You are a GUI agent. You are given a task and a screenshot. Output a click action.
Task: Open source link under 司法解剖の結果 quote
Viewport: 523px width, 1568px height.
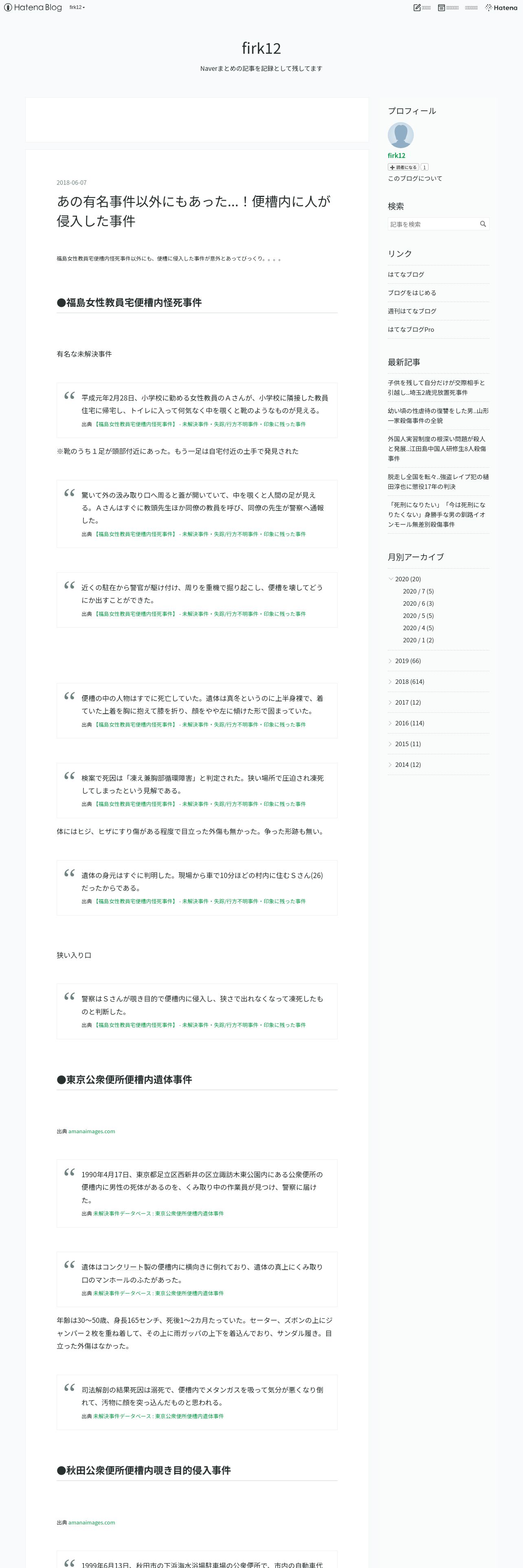(158, 1416)
